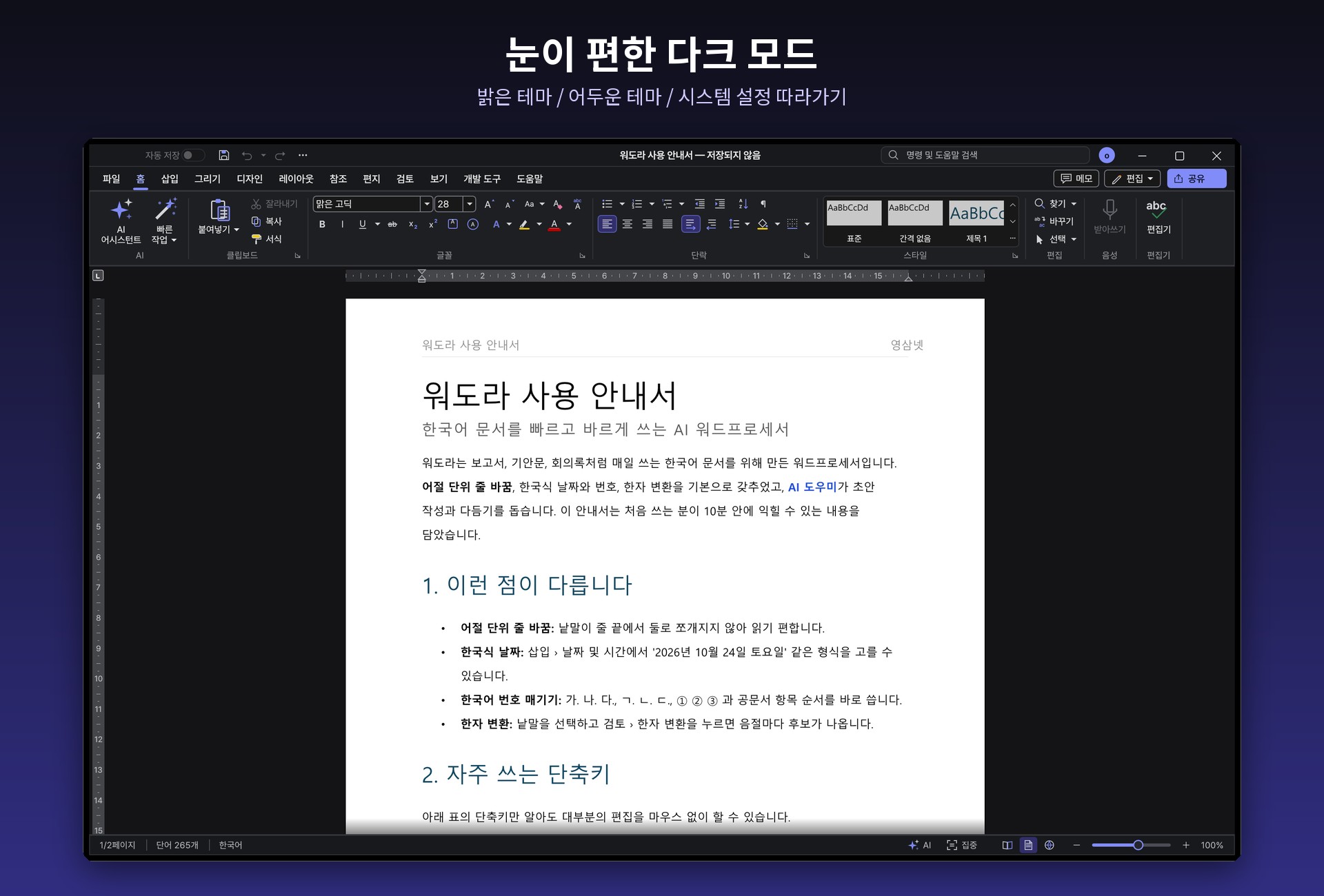Open the 찾기 find dropdown
Screen dimensions: 1324x896
[1074, 204]
